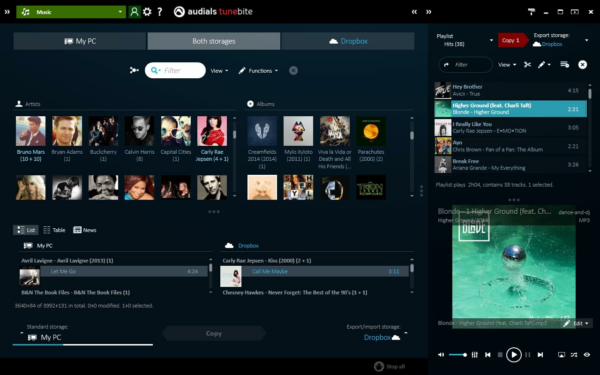Screen dimensions: 600x375
Task: Click the playlist scrollbar
Action: tap(590, 127)
